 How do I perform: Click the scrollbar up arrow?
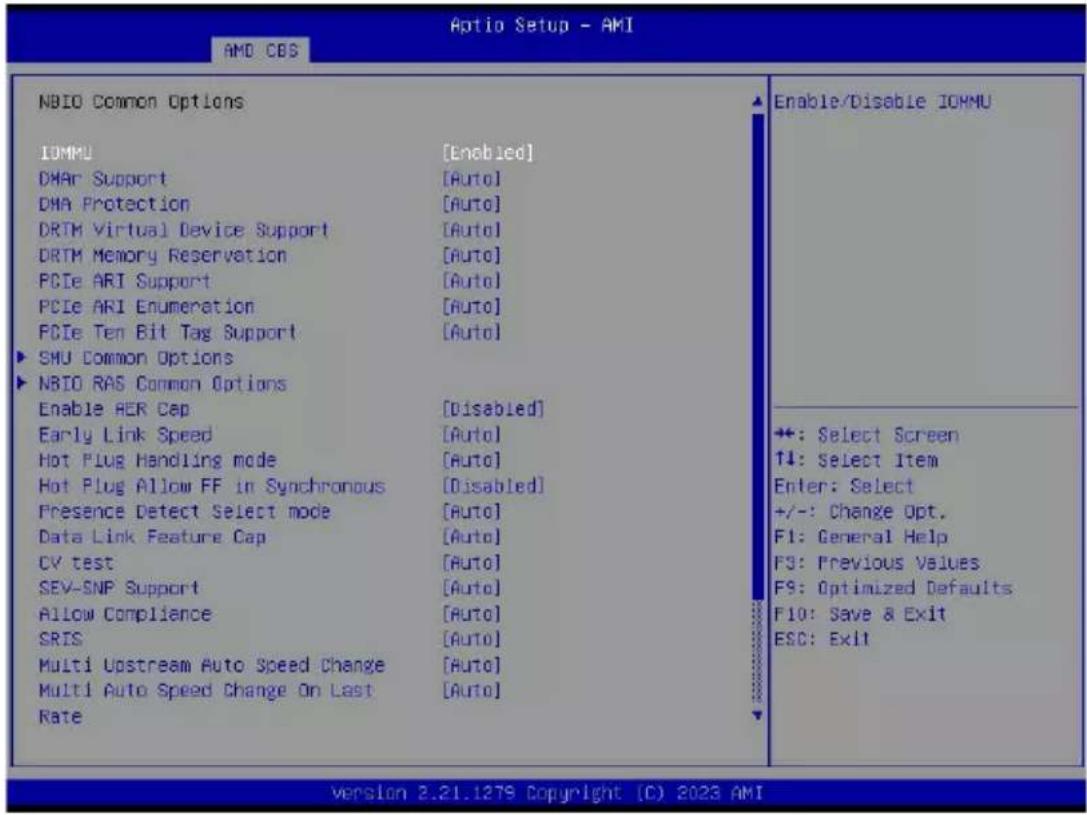click(758, 103)
